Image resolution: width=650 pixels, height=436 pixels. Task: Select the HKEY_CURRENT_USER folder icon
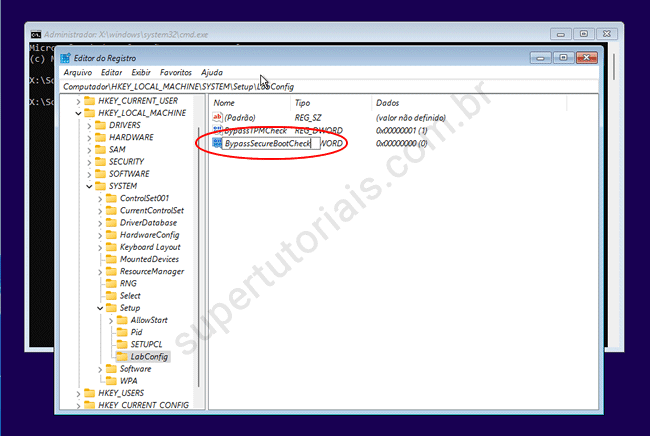point(88,101)
